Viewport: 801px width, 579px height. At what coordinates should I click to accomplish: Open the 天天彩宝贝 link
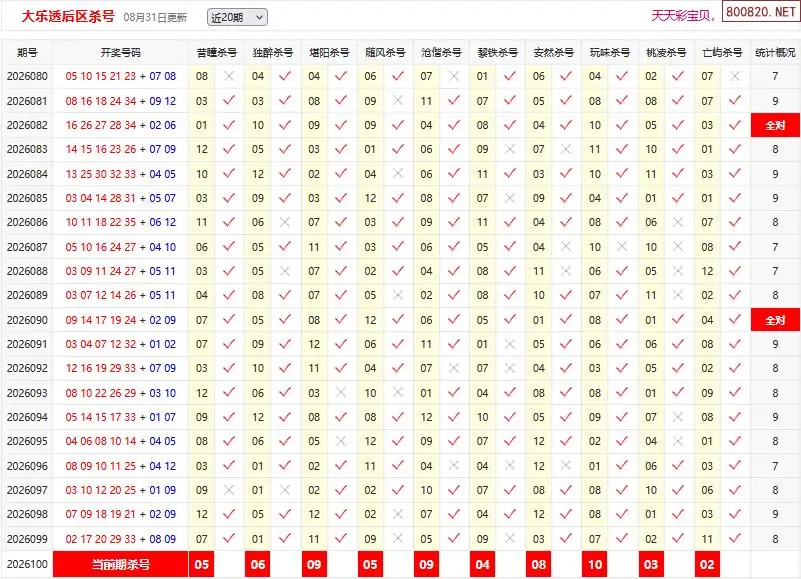pyautogui.click(x=683, y=16)
